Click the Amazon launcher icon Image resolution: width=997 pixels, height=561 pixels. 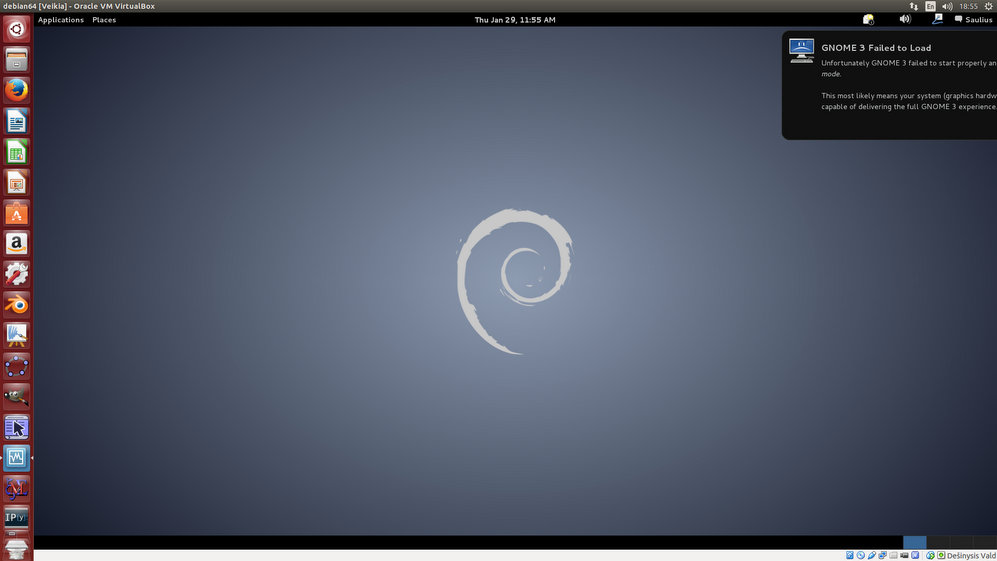click(x=16, y=243)
